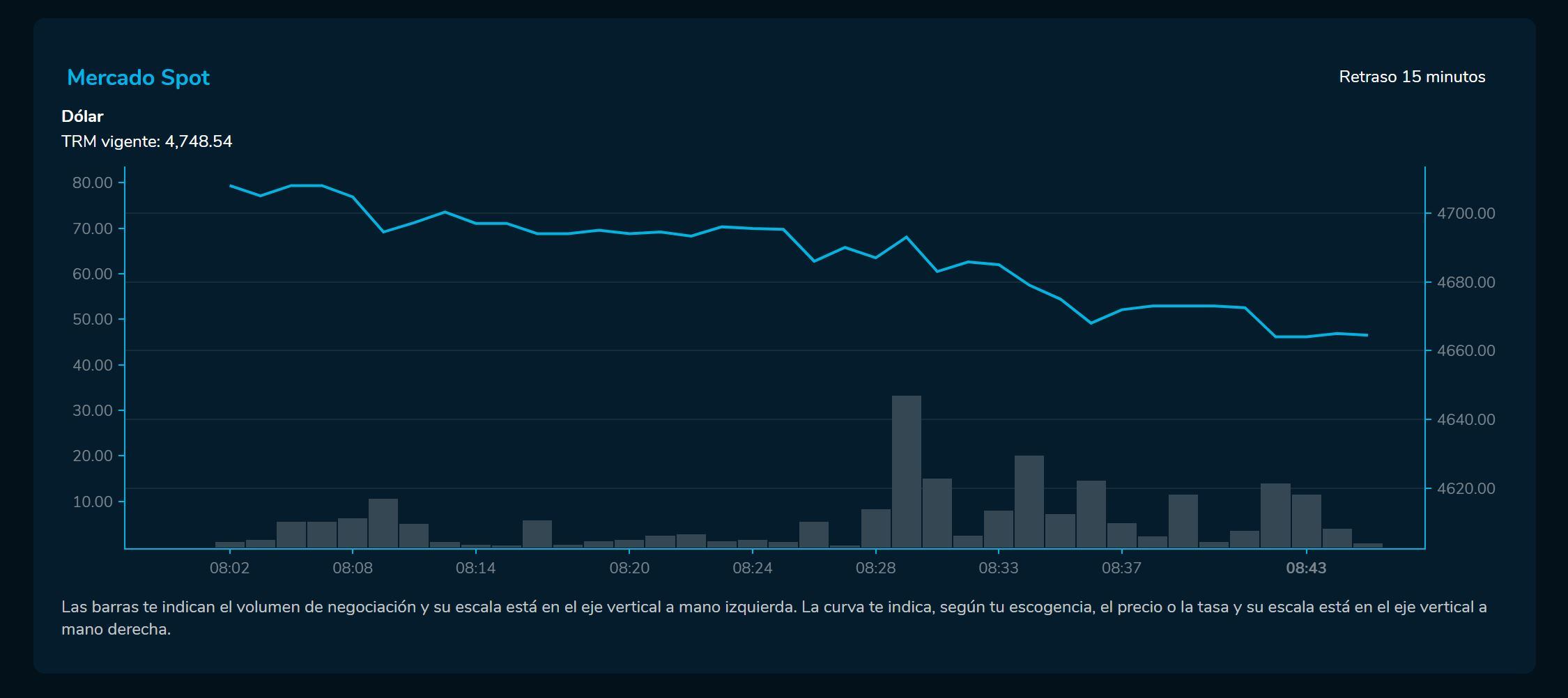Screen dimensions: 1568x698
Task: Select the 10.00 volume axis label
Action: click(x=93, y=502)
